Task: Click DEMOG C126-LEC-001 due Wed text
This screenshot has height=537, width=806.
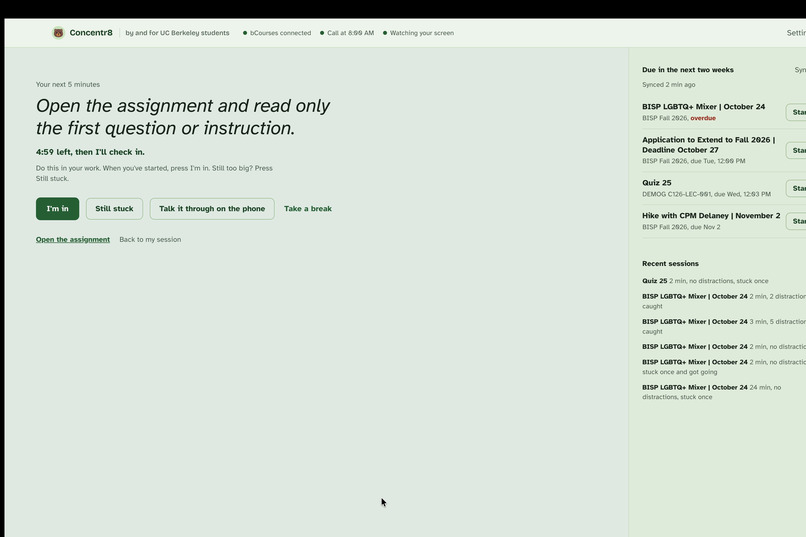Action: click(706, 194)
